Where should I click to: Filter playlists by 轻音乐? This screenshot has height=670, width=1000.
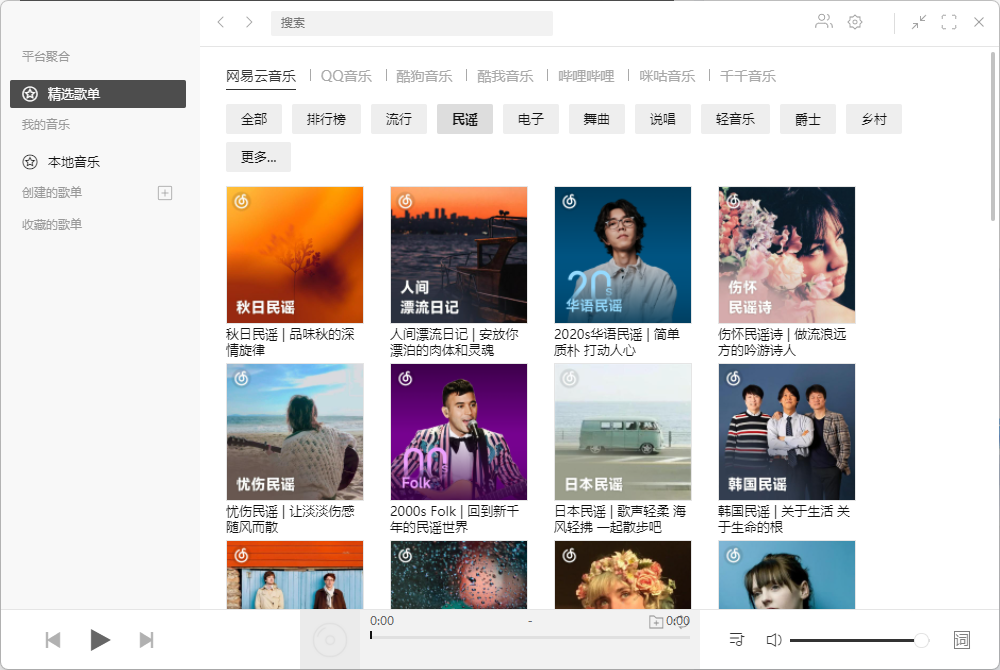click(x=735, y=119)
